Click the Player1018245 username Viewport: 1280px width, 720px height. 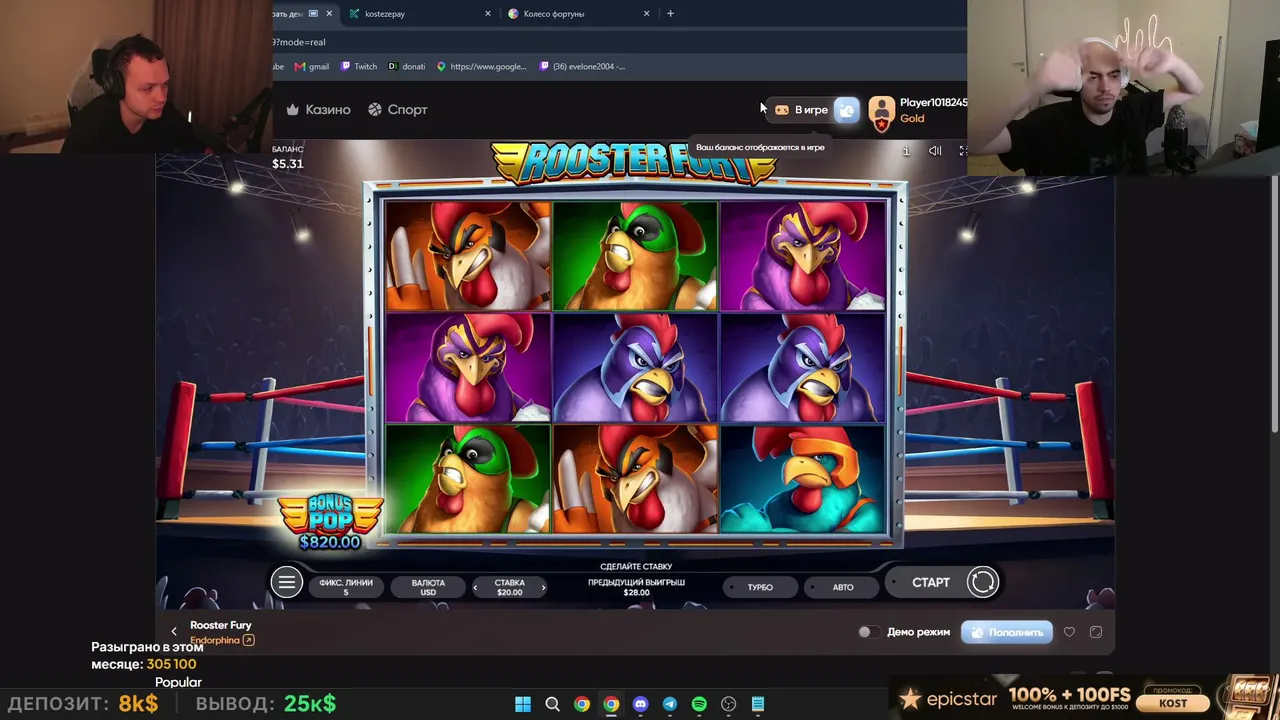click(x=933, y=103)
